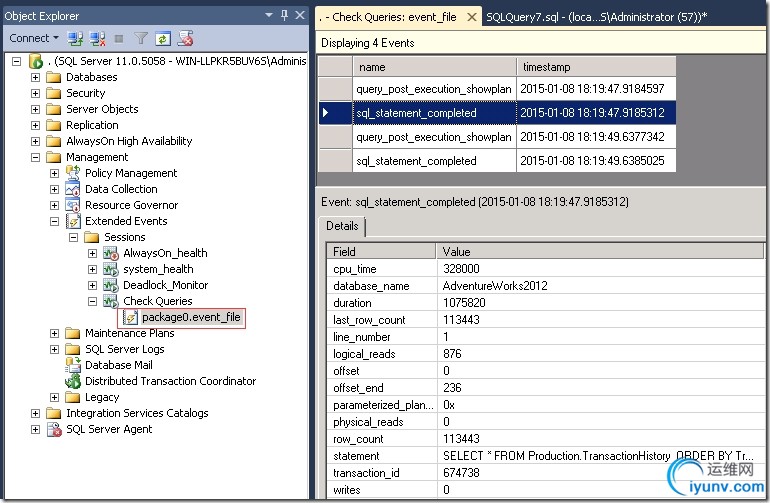This screenshot has width=770, height=503.
Task: Click the Value column header
Action: (x=600, y=252)
